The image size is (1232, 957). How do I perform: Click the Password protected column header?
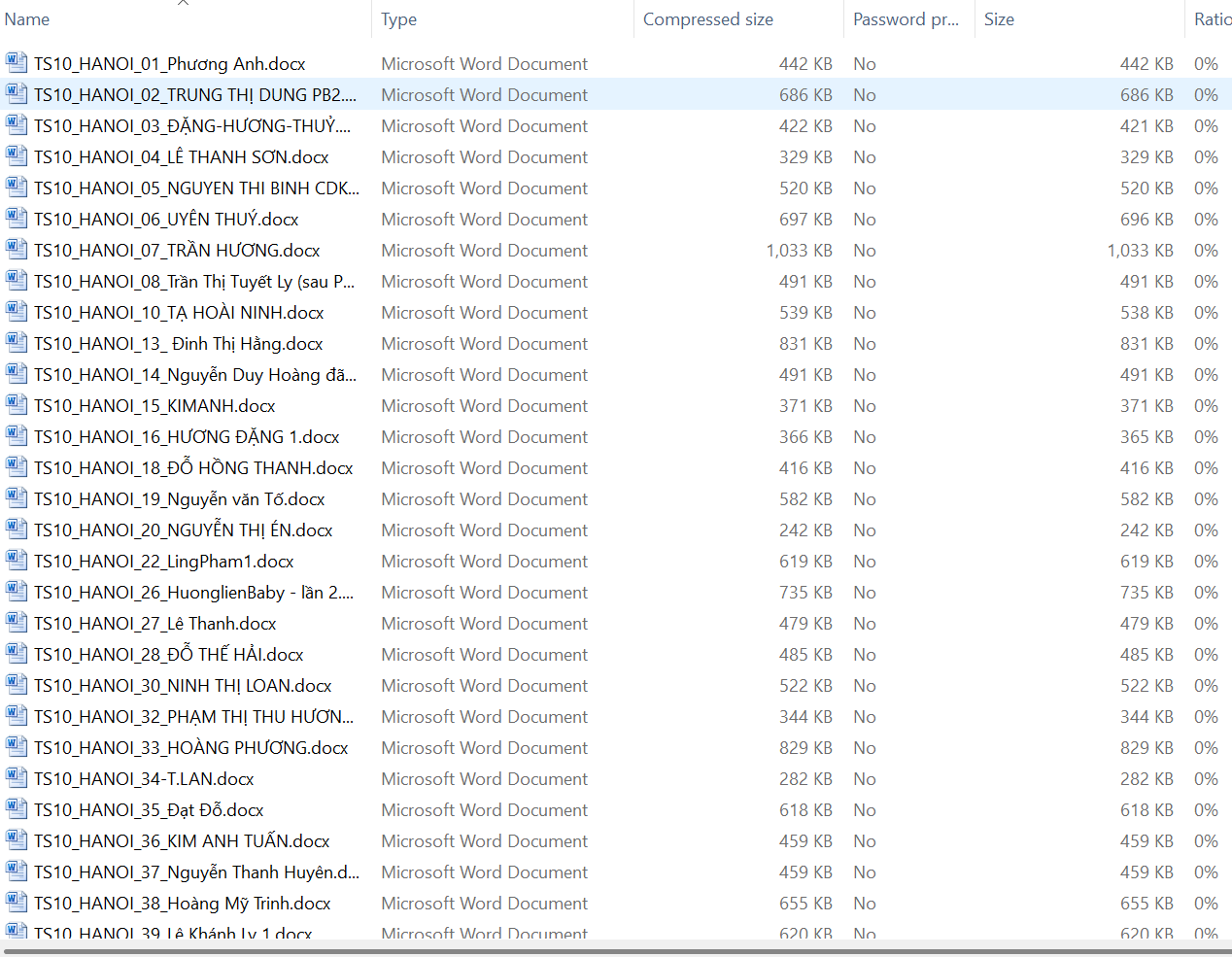coord(905,19)
